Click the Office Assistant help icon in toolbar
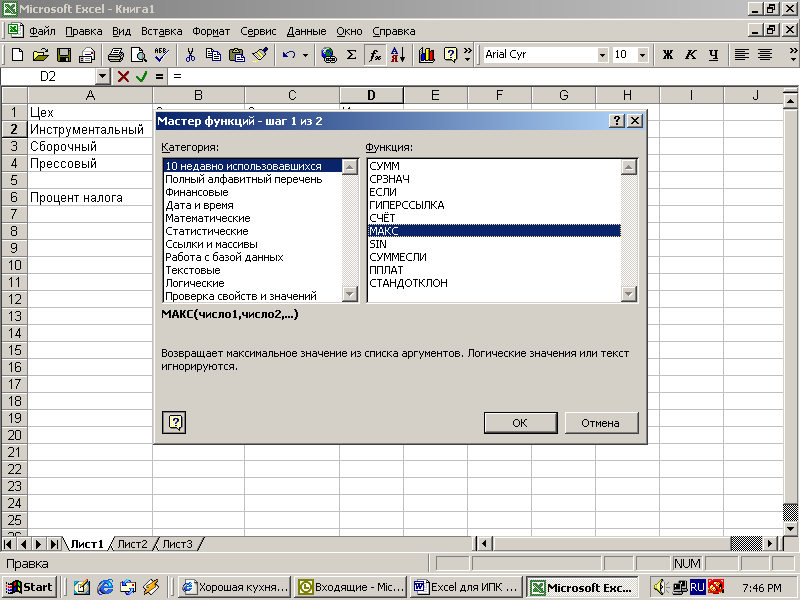This screenshot has width=800, height=600. click(x=451, y=55)
